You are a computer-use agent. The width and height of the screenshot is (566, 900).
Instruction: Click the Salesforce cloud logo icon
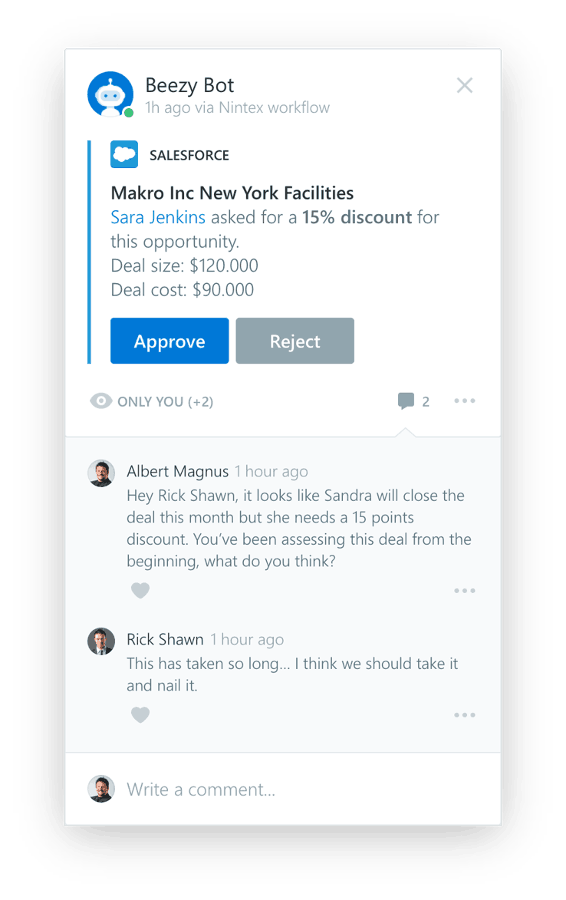click(124, 154)
